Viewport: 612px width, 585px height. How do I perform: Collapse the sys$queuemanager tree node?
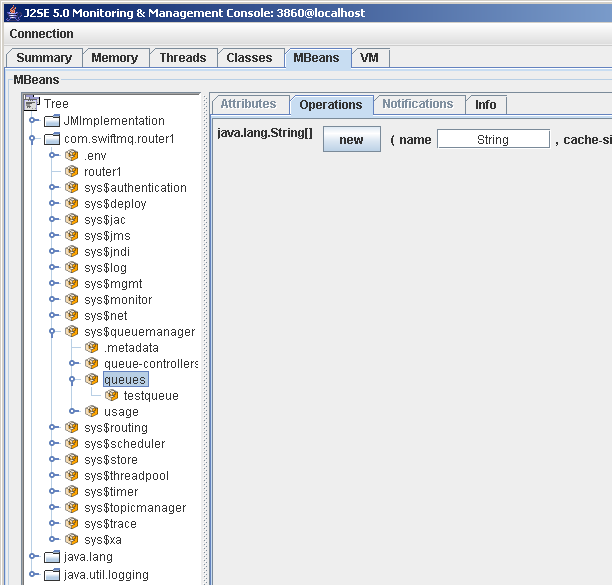pos(53,331)
